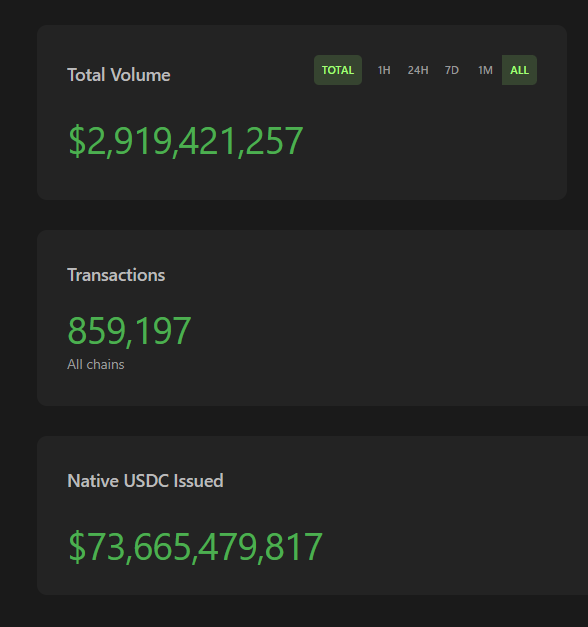Click the All chains label
The height and width of the screenshot is (627, 588).
(96, 364)
